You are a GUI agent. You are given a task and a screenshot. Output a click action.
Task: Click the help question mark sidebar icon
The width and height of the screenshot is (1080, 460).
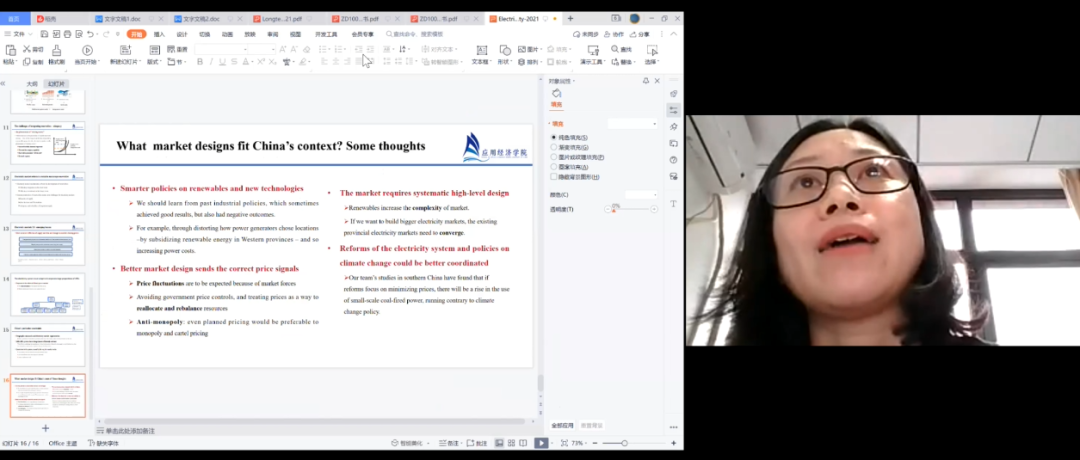pyautogui.click(x=674, y=159)
